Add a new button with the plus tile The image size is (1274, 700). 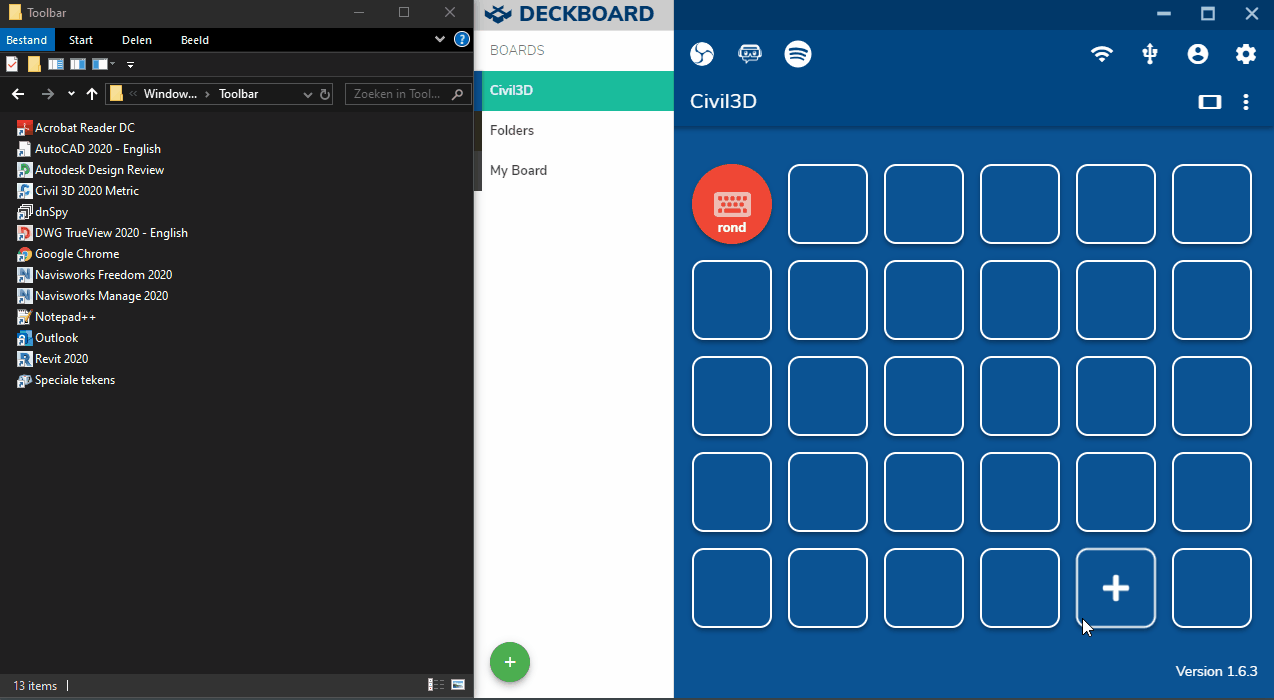[x=1115, y=588]
